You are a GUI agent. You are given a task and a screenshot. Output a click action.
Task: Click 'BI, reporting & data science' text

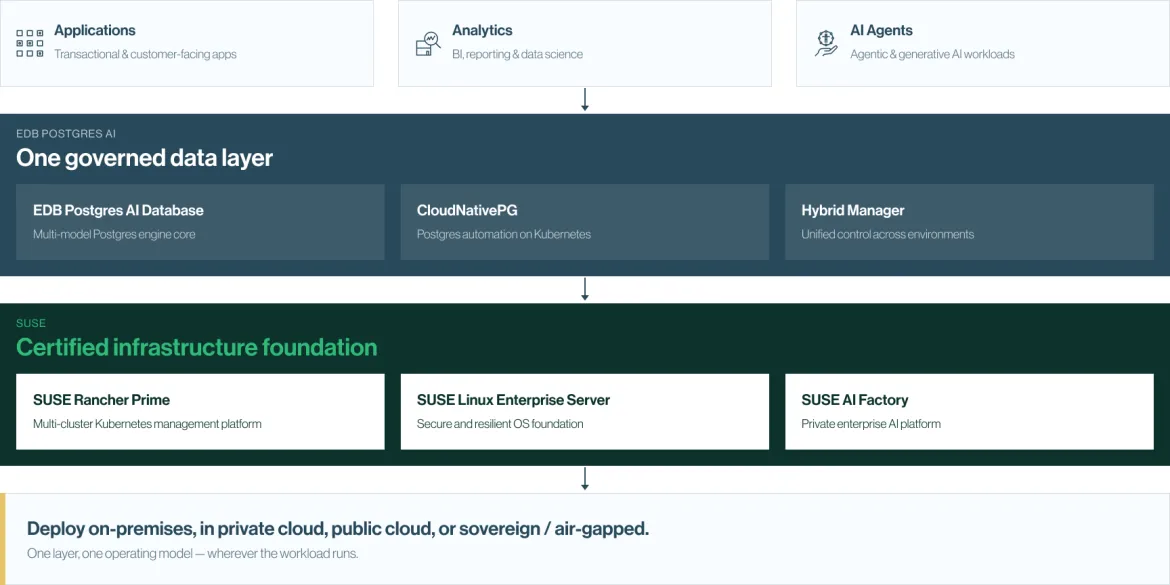(x=517, y=54)
